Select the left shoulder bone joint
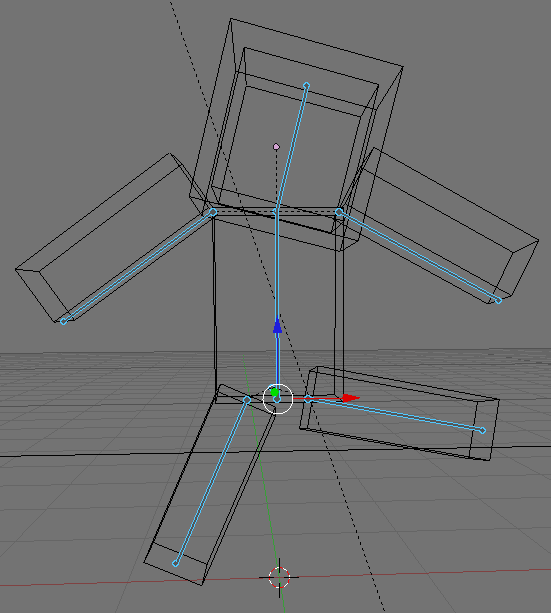 [x=213, y=212]
